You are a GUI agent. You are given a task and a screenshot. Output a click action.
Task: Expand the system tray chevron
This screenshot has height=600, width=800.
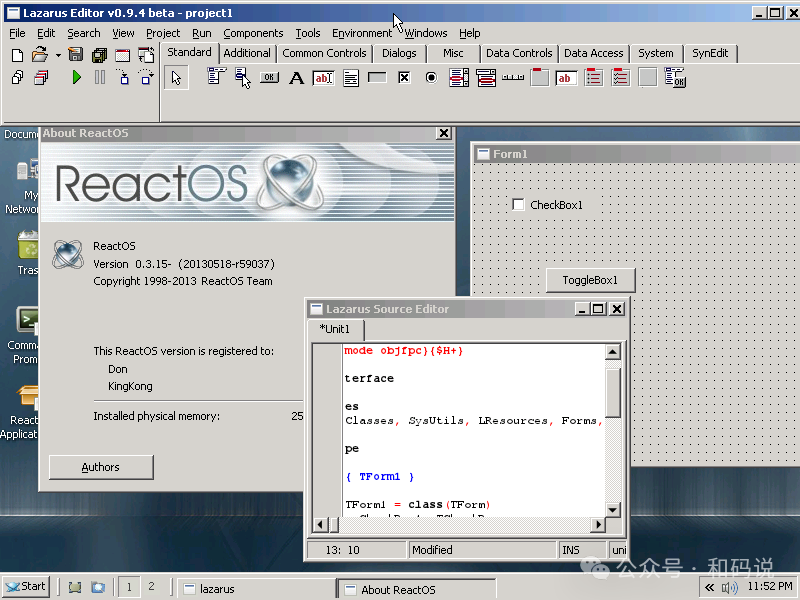click(x=709, y=587)
